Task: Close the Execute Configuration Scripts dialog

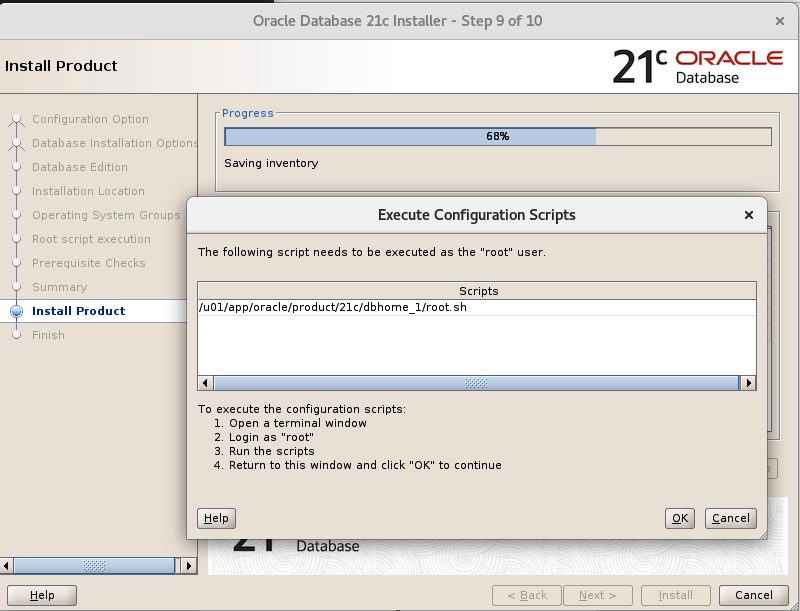Action: click(x=748, y=214)
